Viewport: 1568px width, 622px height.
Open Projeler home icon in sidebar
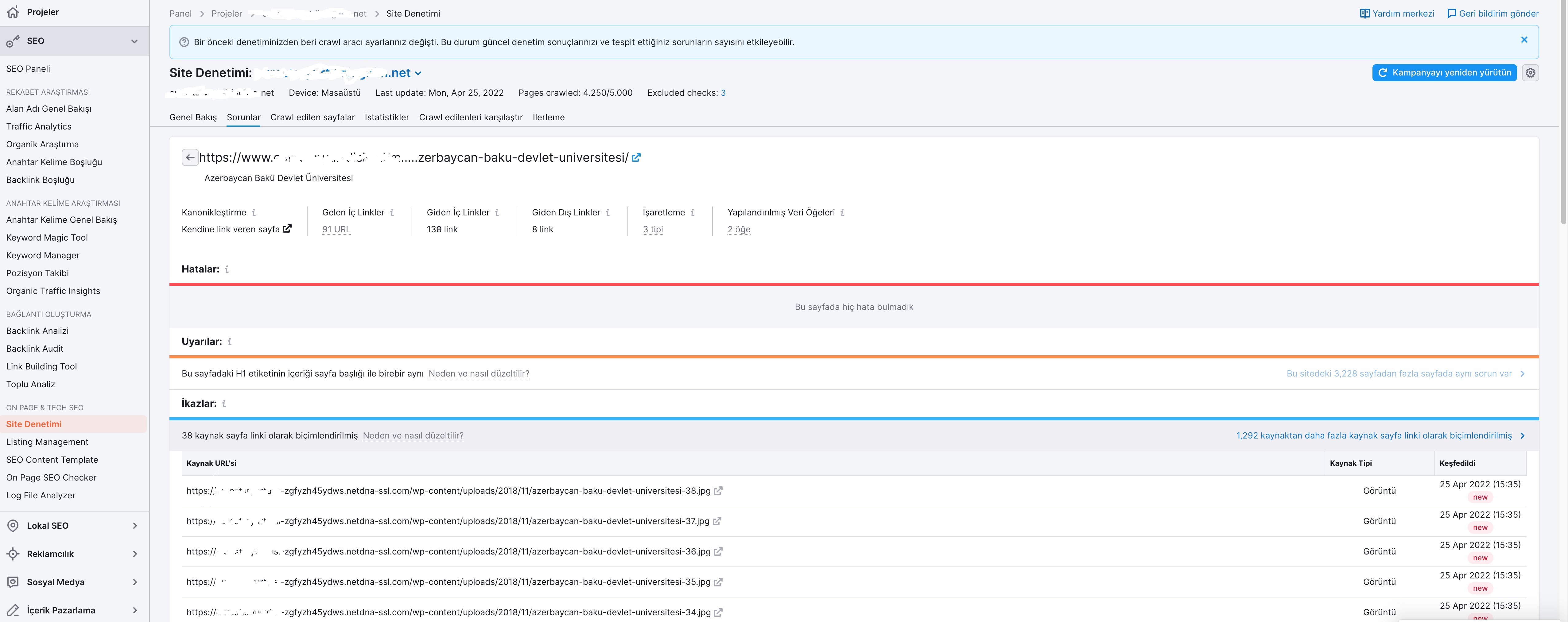tap(13, 12)
